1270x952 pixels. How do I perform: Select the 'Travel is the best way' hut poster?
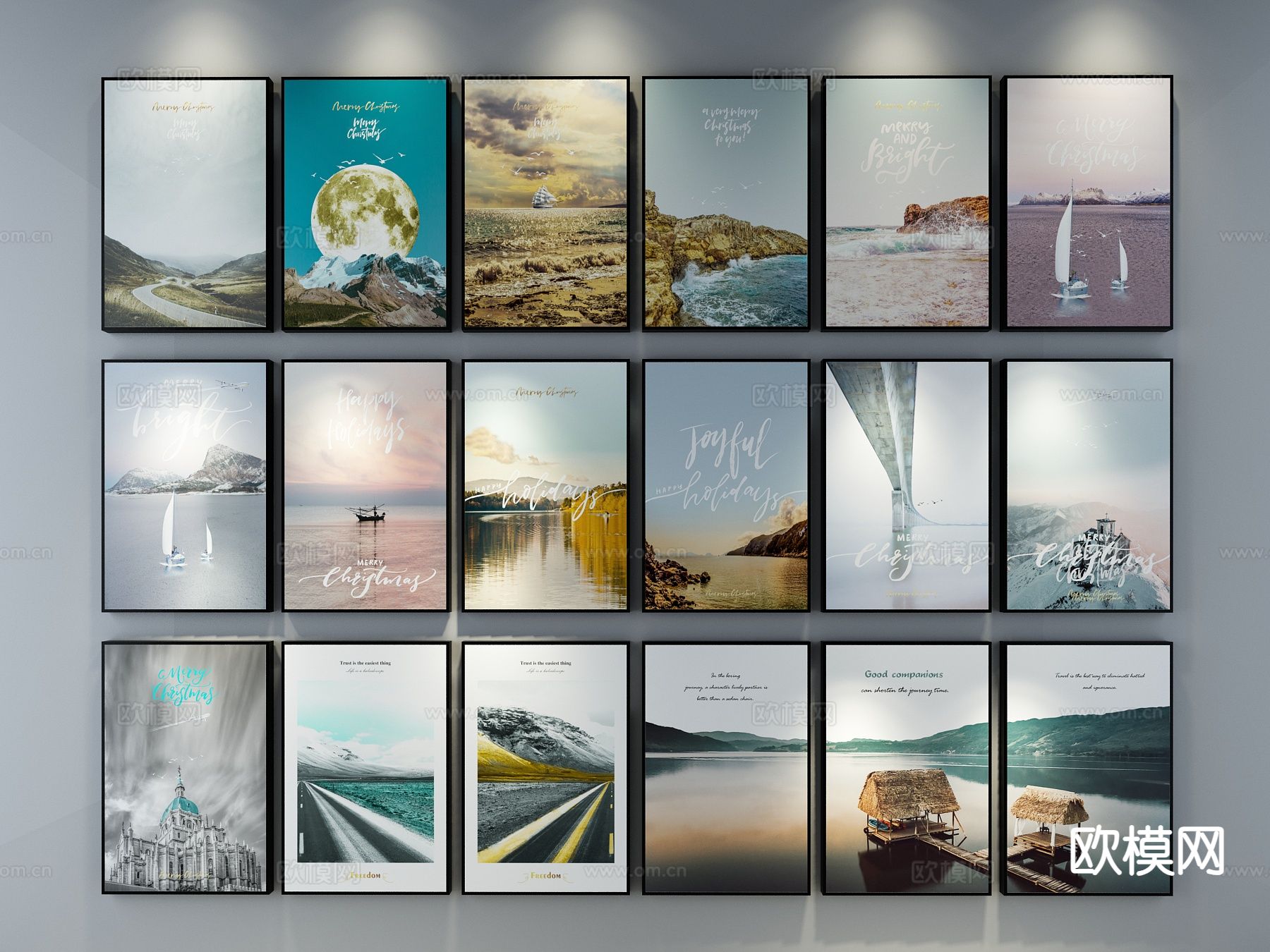1087,768
